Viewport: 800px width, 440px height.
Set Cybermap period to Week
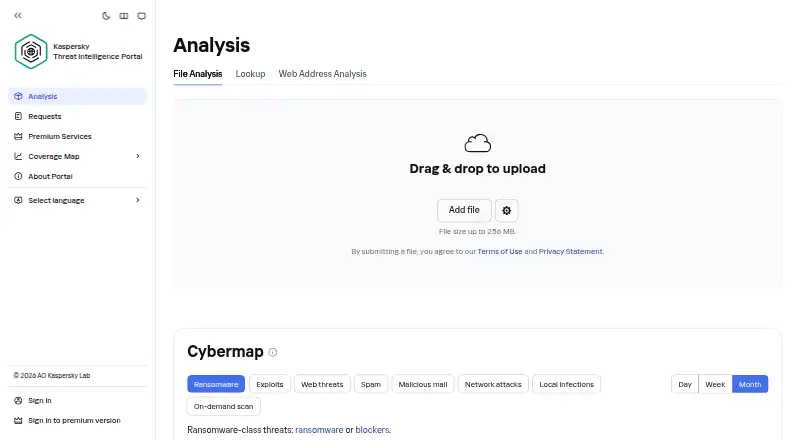pos(715,384)
